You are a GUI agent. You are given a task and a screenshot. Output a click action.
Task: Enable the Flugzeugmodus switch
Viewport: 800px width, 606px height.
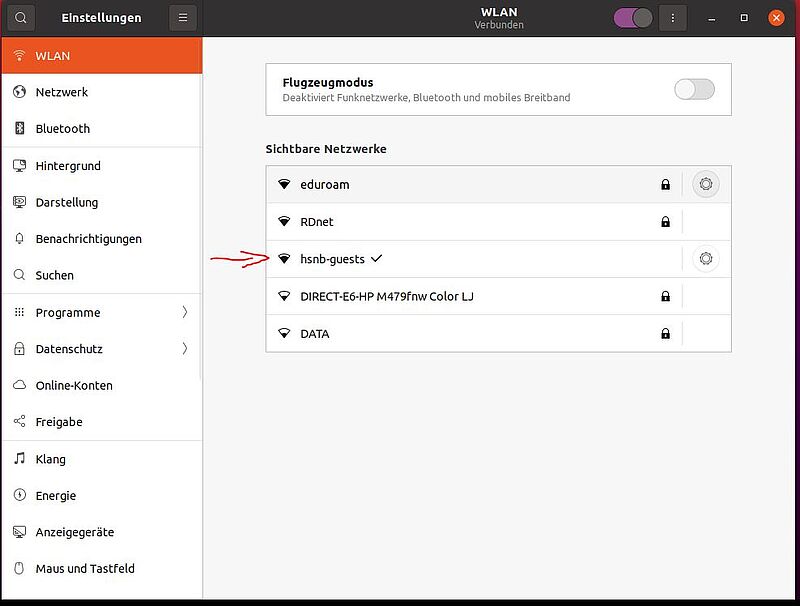pyautogui.click(x=694, y=89)
